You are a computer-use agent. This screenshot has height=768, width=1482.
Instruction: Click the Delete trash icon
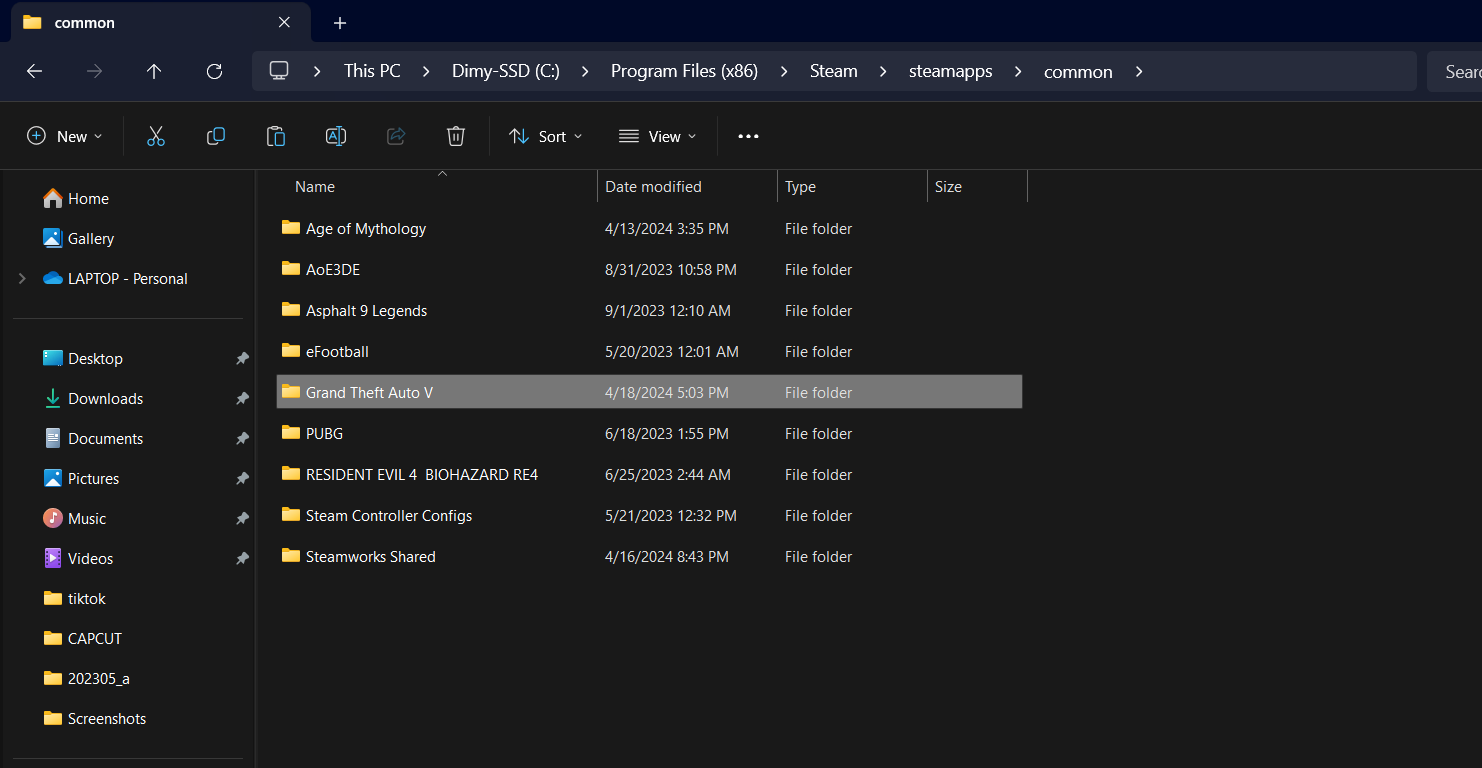click(455, 135)
